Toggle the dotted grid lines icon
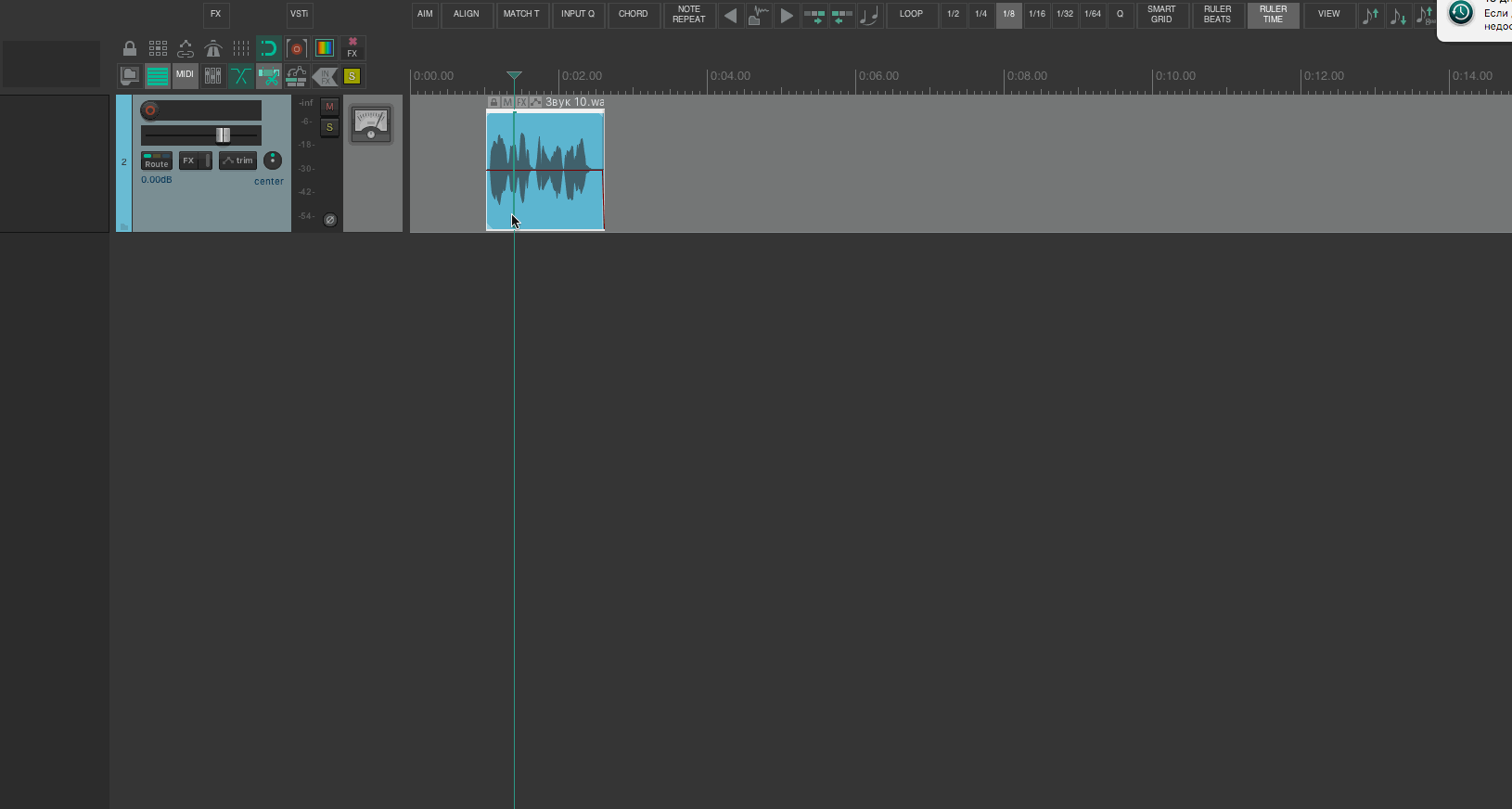 click(241, 48)
